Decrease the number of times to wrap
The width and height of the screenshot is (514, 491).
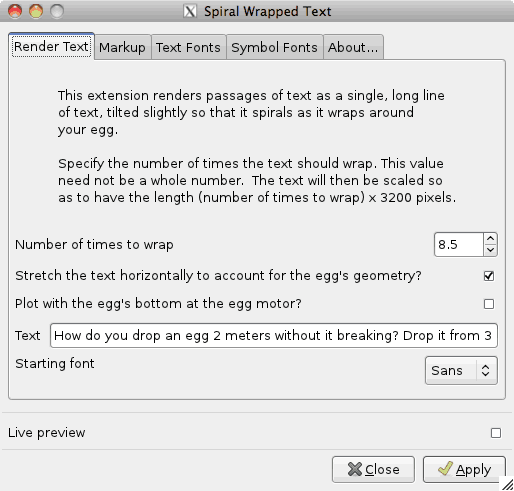pos(490,250)
